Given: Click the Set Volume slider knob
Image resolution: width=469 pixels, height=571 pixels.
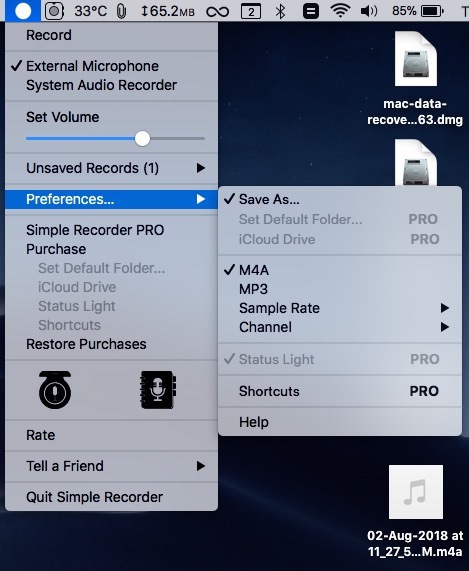Looking at the screenshot, I should (x=142, y=139).
